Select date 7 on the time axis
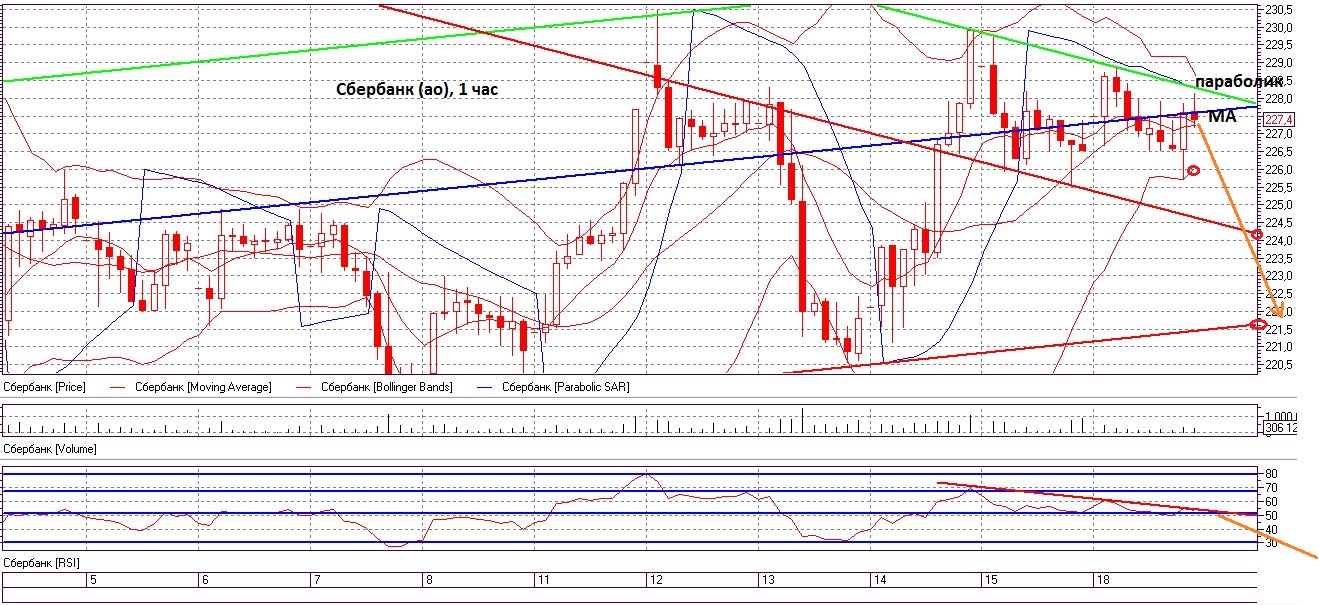1319x605 pixels. (317, 579)
